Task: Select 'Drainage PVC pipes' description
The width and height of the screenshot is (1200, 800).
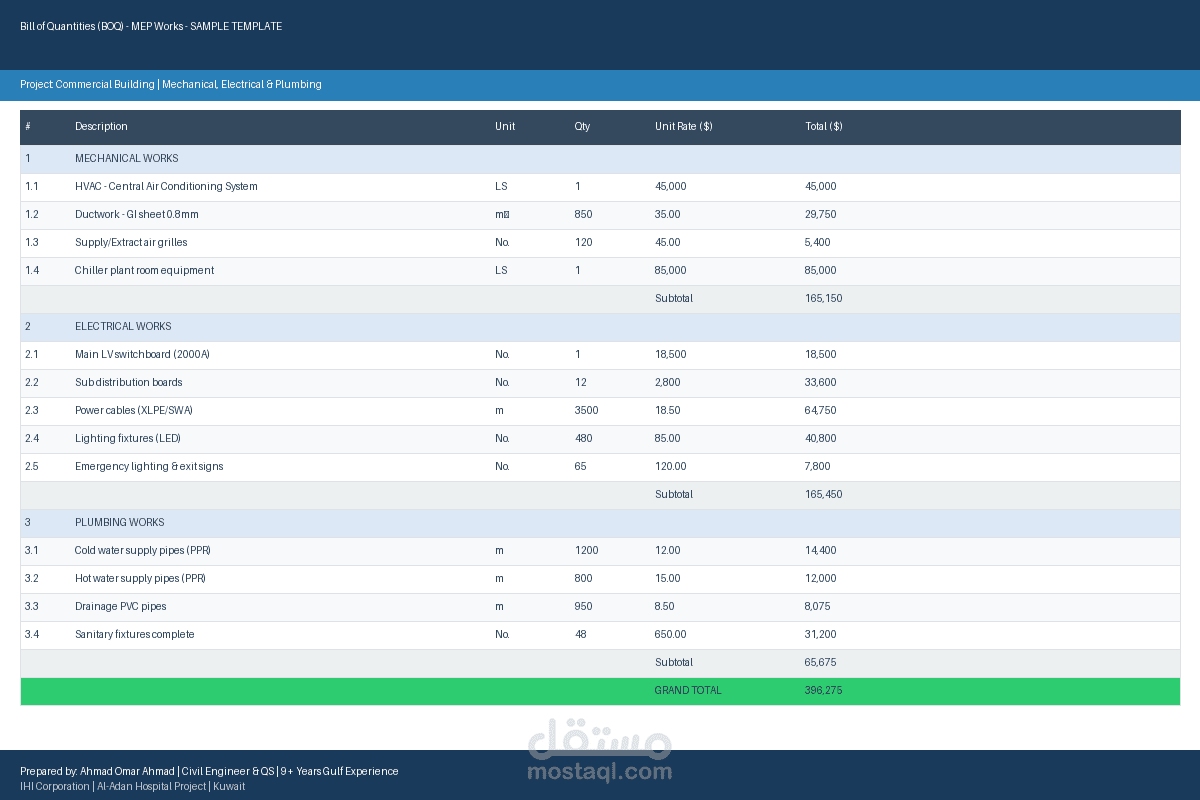Action: 121,607
